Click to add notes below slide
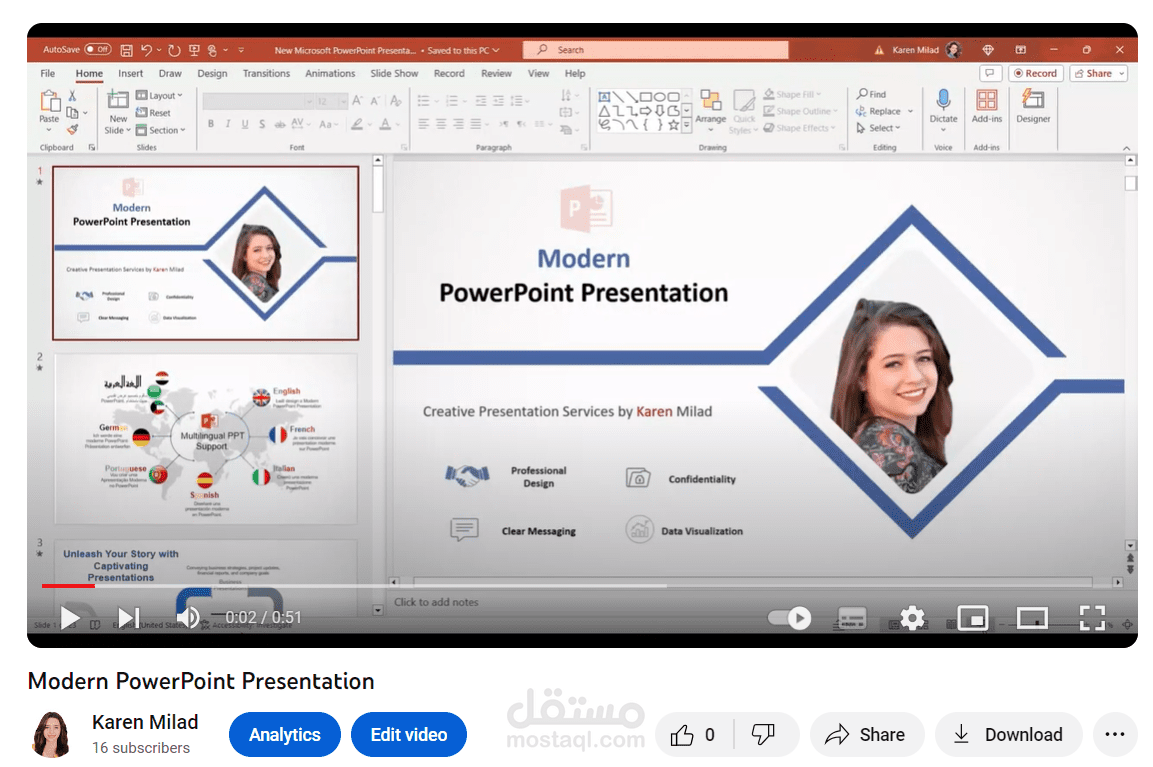1153x767 pixels. click(x=436, y=602)
